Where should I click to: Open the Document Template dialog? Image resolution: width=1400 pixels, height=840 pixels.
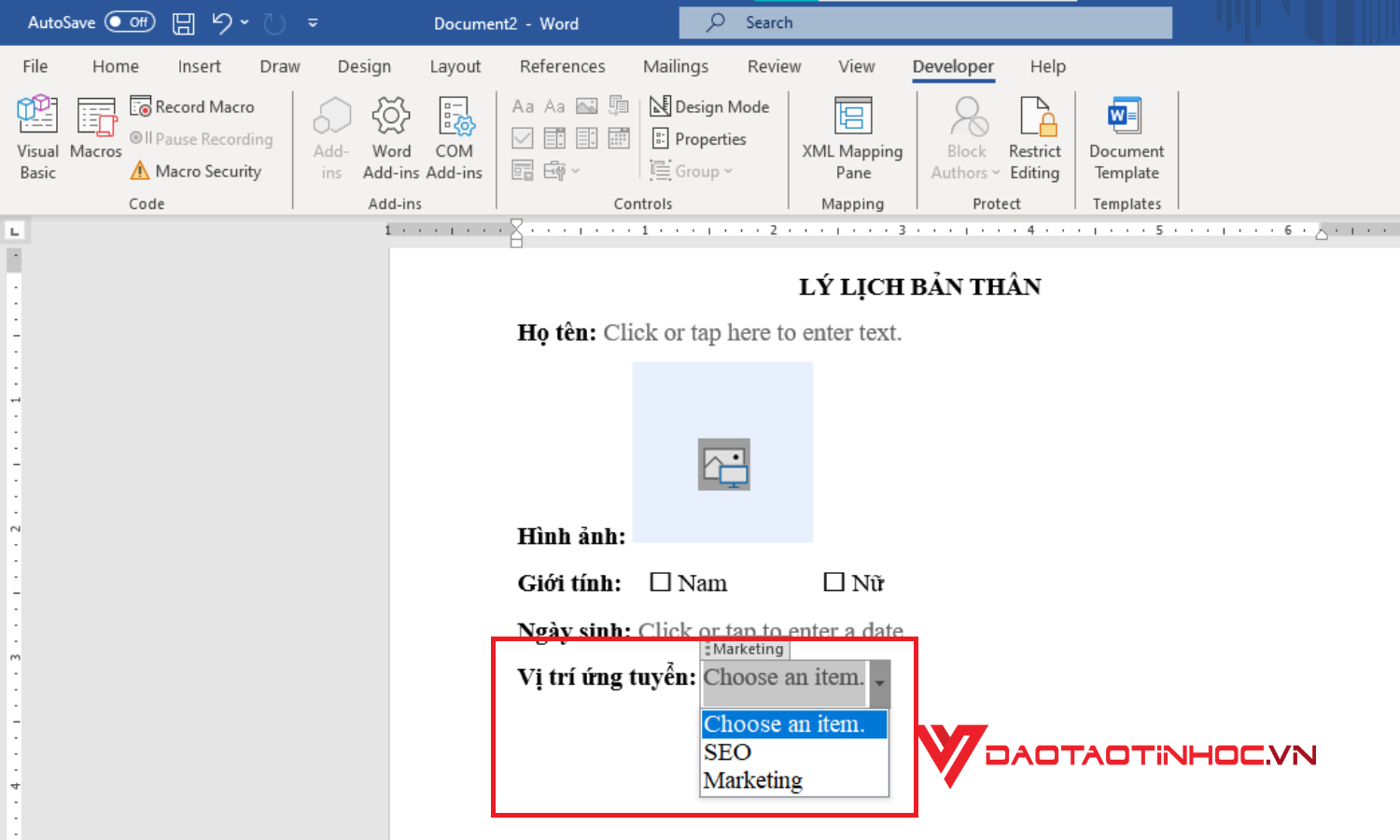pos(1125,137)
